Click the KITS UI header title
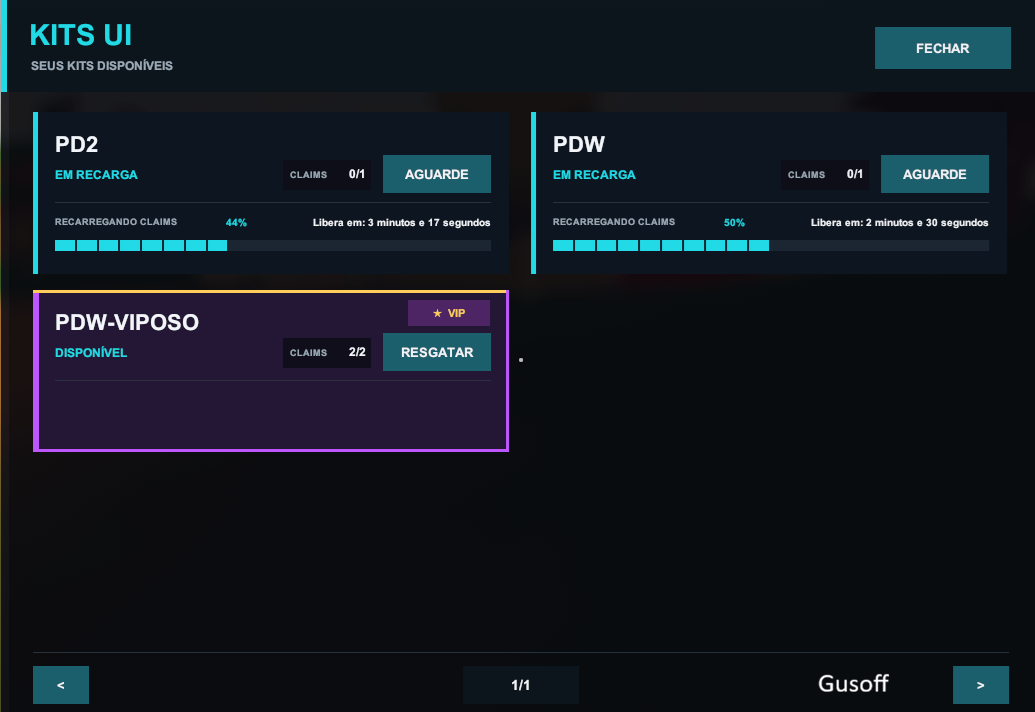Screen dimensions: 1035x712 tap(81, 35)
